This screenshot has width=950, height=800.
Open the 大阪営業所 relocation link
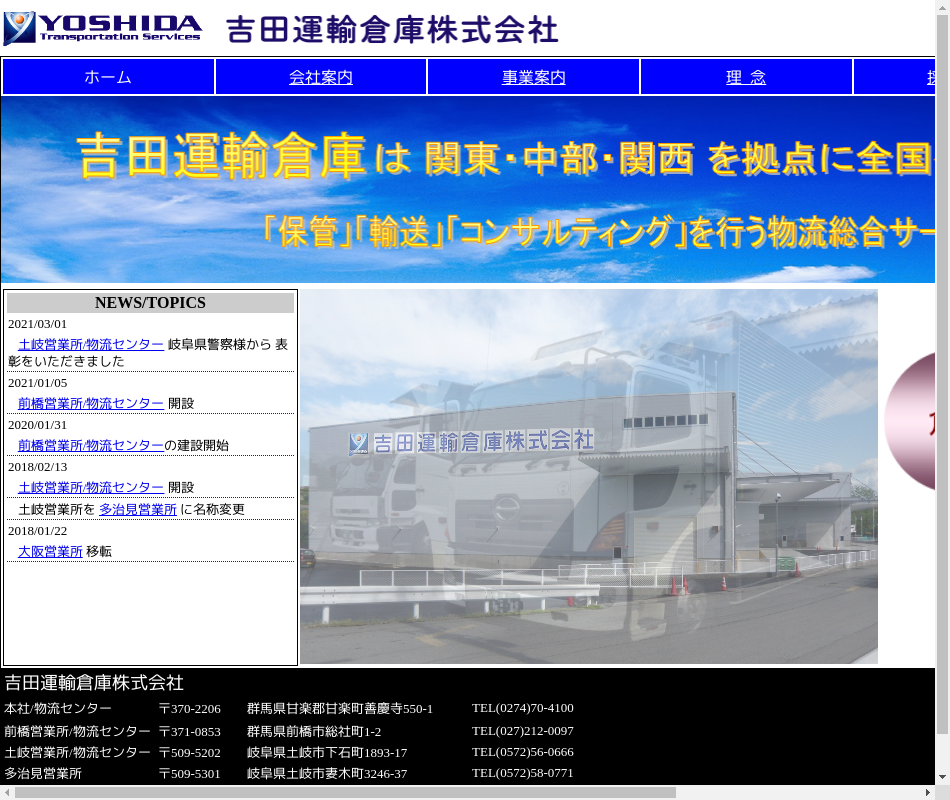click(x=50, y=551)
